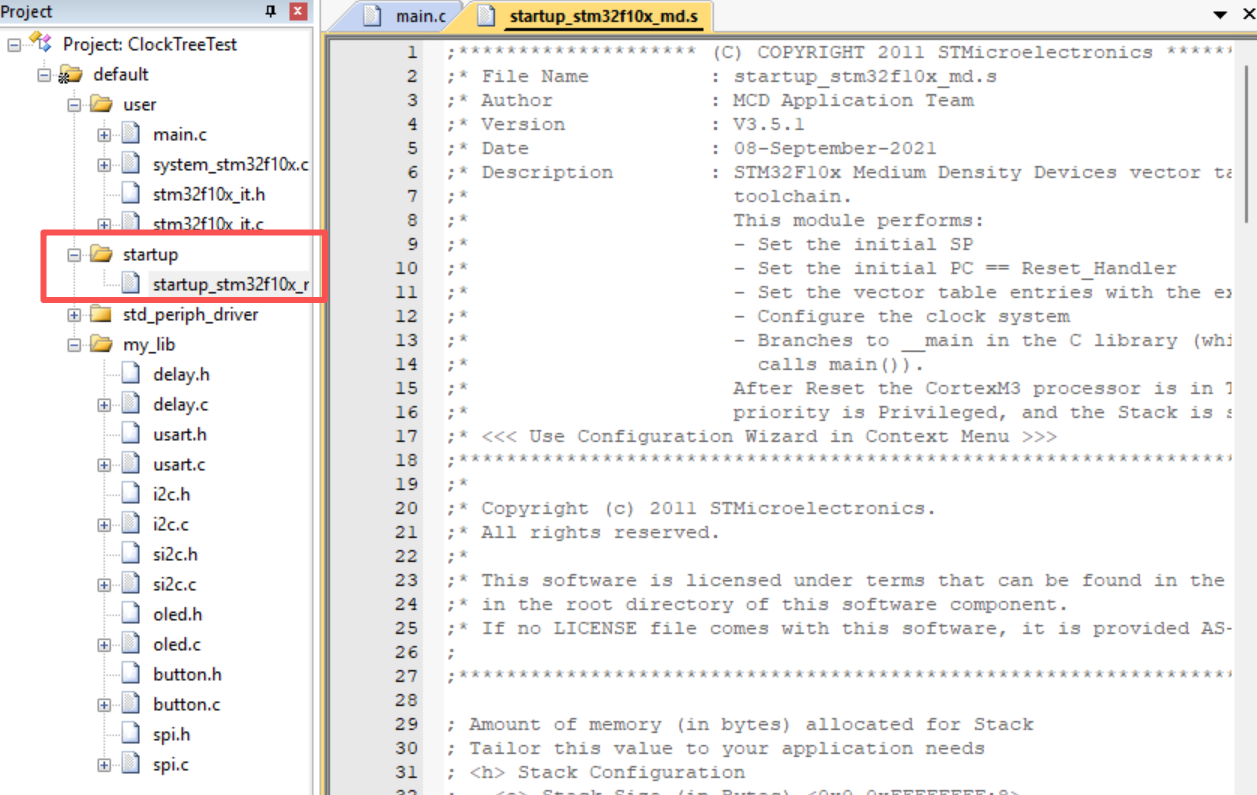Image resolution: width=1257 pixels, height=795 pixels.
Task: Click the oled.h file icon
Action: 130,614
